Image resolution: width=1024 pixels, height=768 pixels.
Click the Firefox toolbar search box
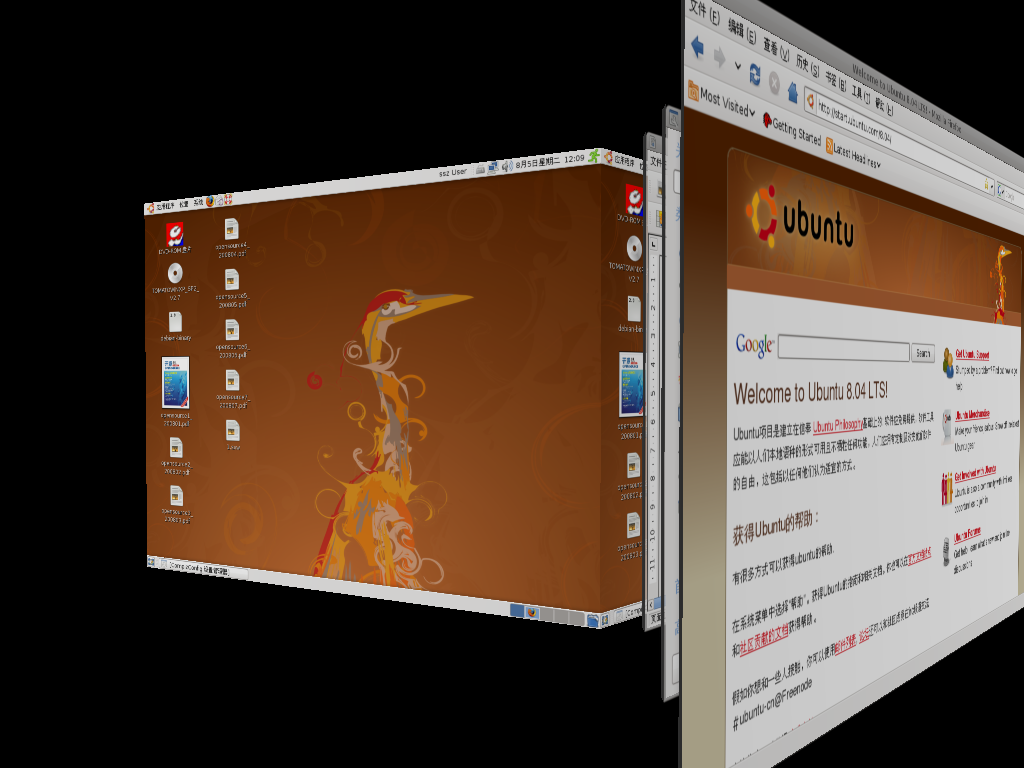pyautogui.click(x=1015, y=197)
